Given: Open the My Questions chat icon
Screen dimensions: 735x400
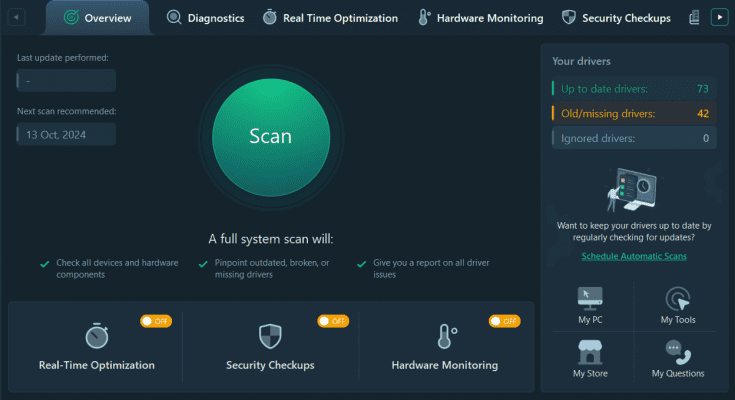Looking at the screenshot, I should [678, 352].
